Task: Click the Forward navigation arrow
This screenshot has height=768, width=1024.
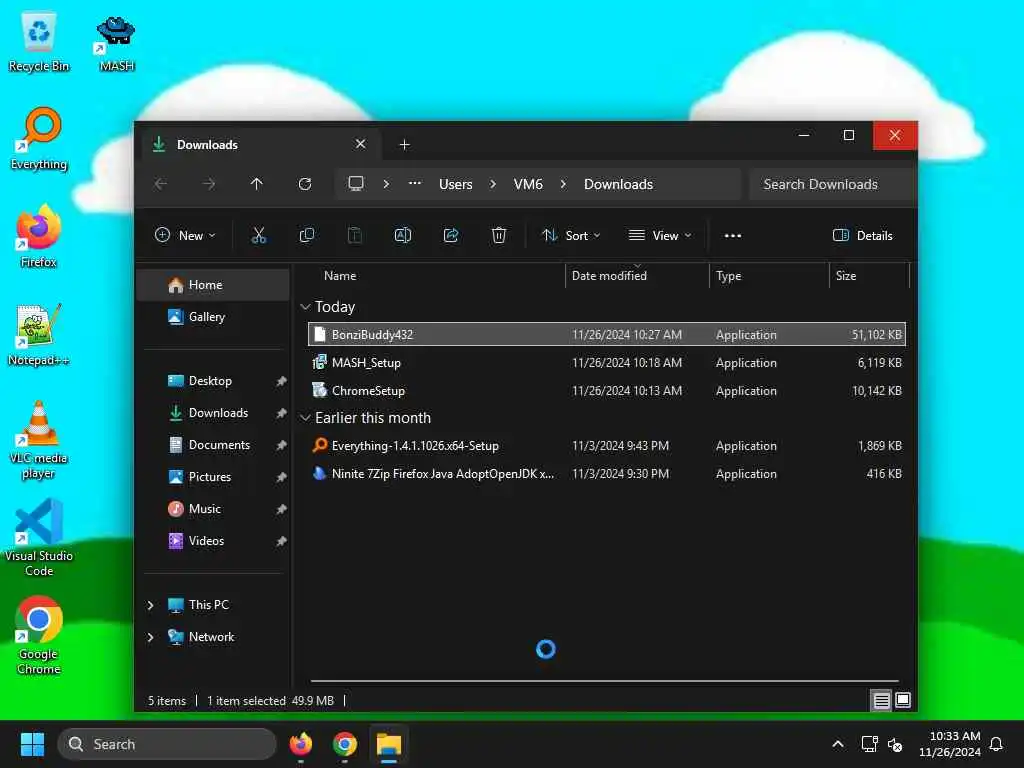Action: 209,184
